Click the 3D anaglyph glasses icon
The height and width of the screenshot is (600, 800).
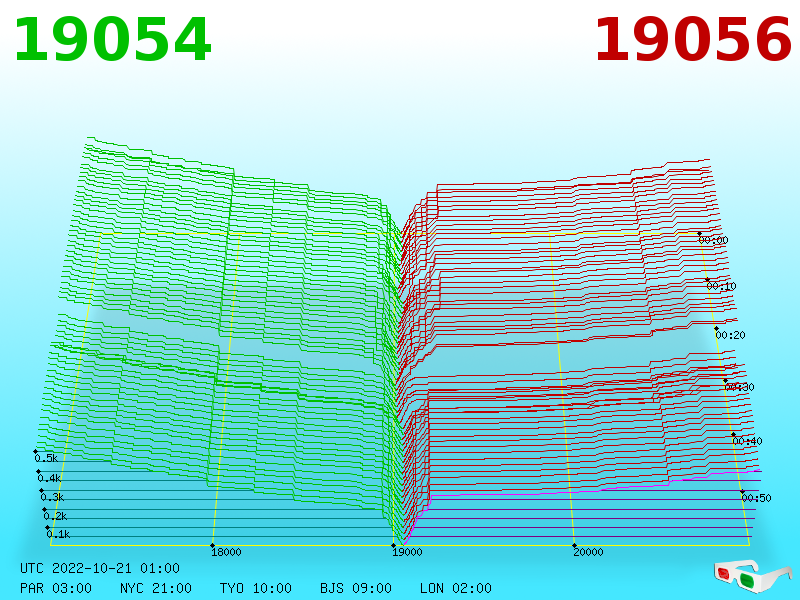point(753,577)
